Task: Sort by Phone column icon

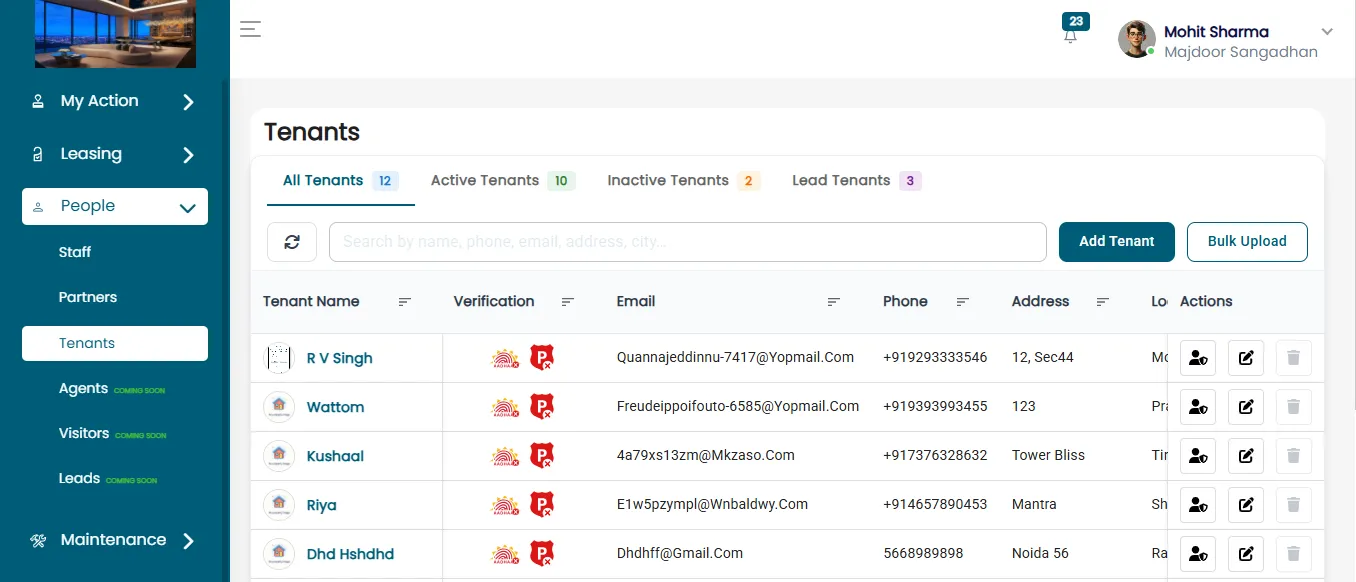Action: click(963, 302)
